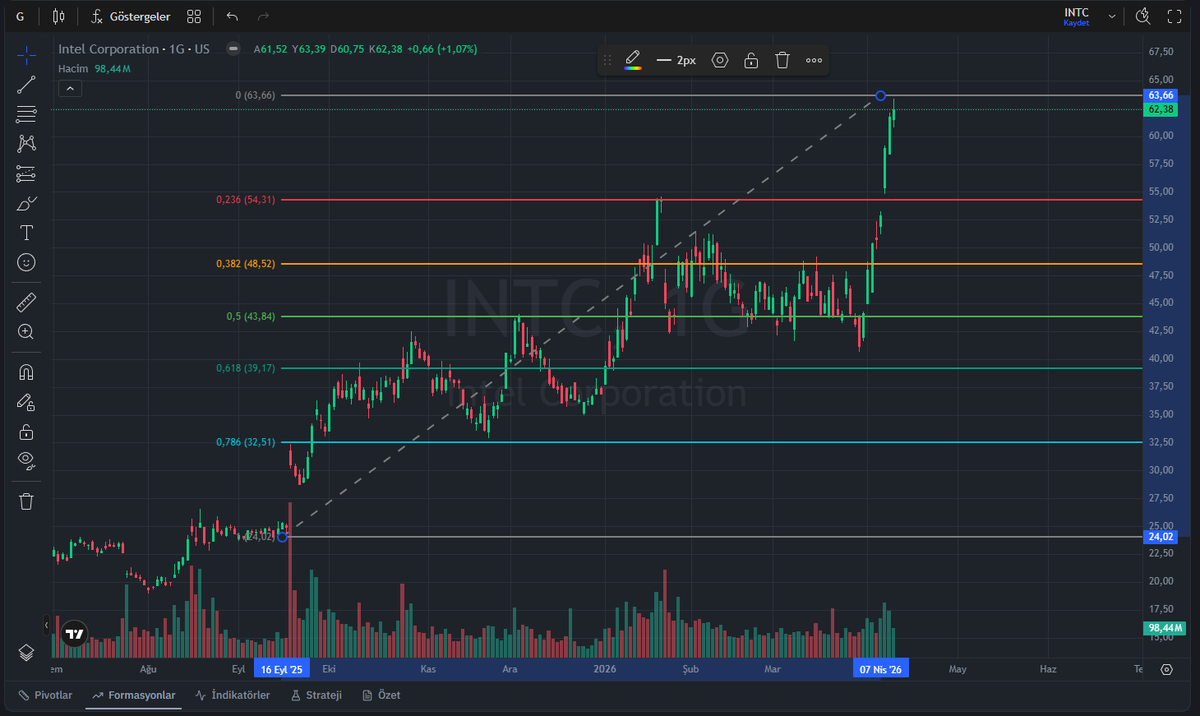This screenshot has height=716, width=1200.
Task: Click the 62,38 current price label
Action: point(1161,109)
